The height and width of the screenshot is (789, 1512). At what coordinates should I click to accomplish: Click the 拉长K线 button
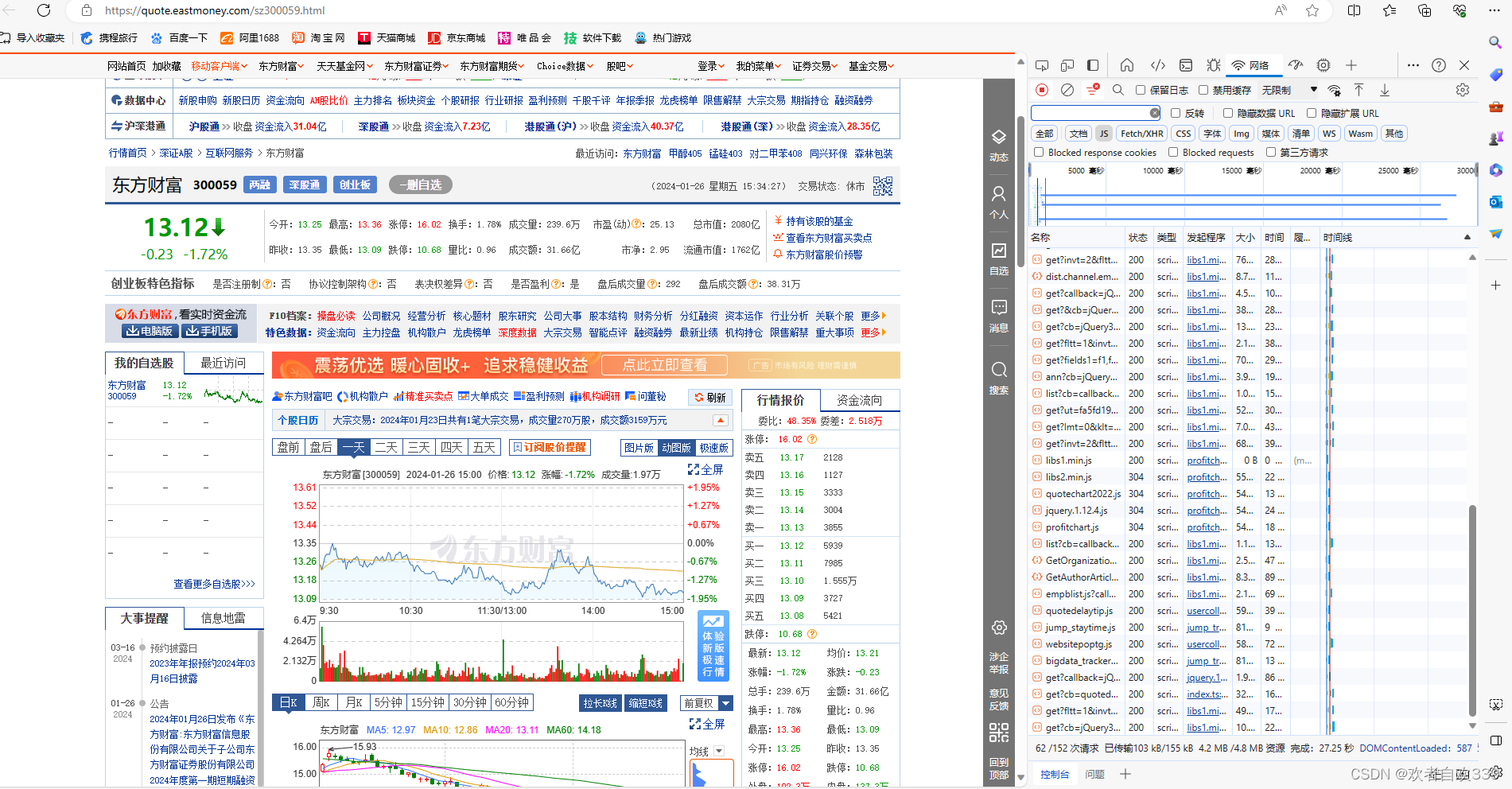[600, 703]
